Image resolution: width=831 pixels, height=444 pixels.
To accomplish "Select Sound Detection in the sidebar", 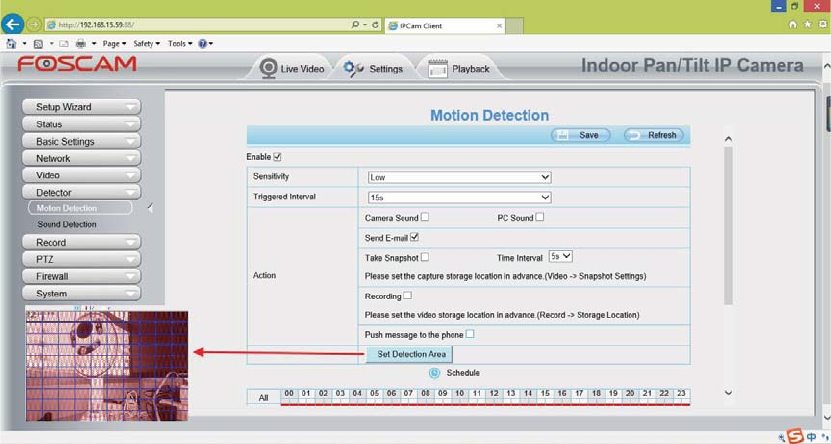I will (67, 224).
